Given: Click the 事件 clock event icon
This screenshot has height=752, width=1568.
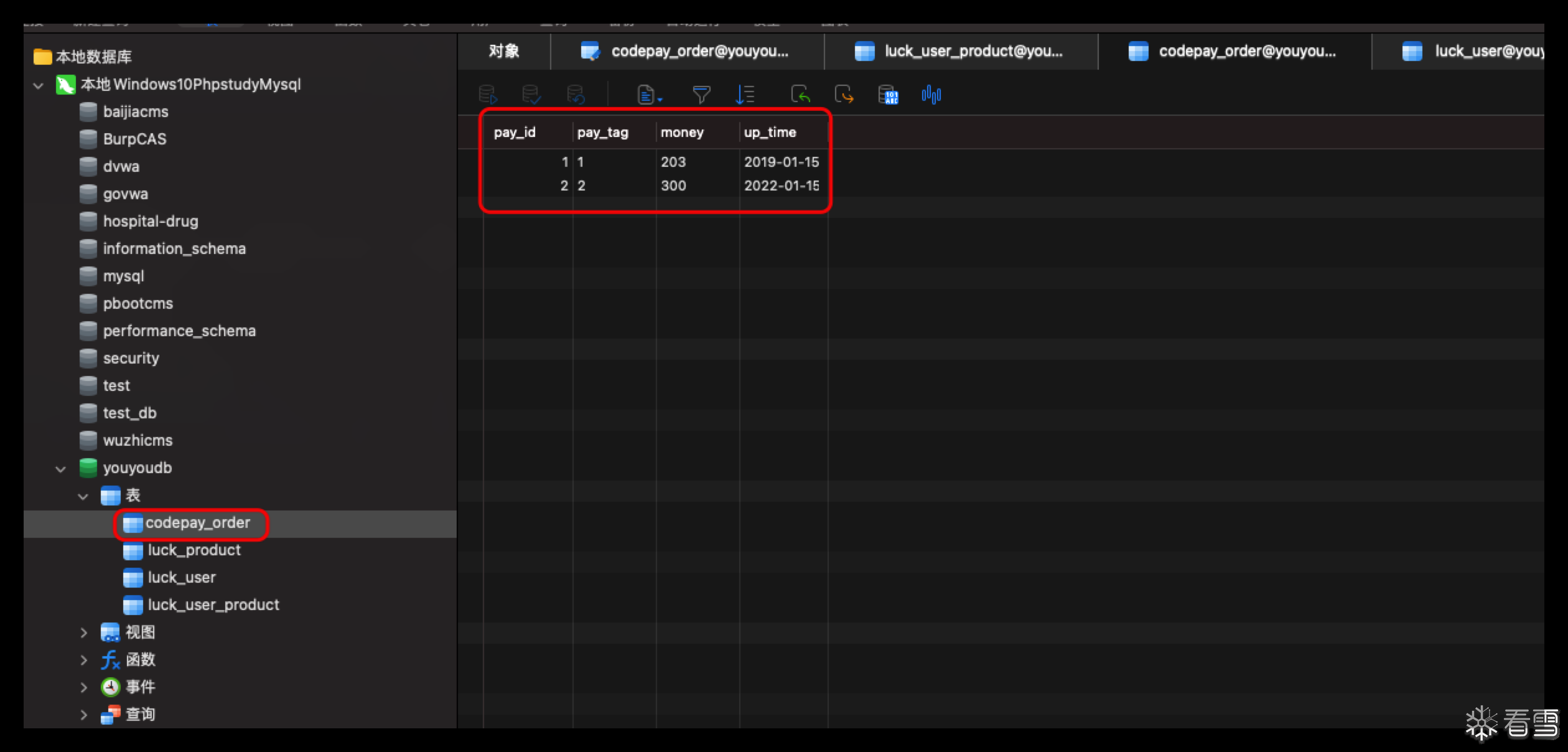Looking at the screenshot, I should [x=110, y=687].
